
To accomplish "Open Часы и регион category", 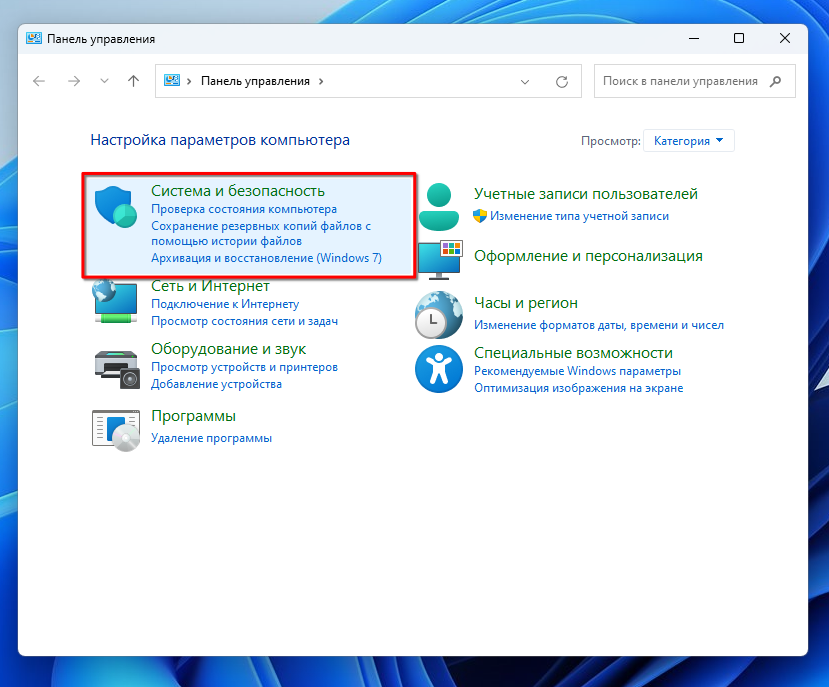I will point(526,303).
